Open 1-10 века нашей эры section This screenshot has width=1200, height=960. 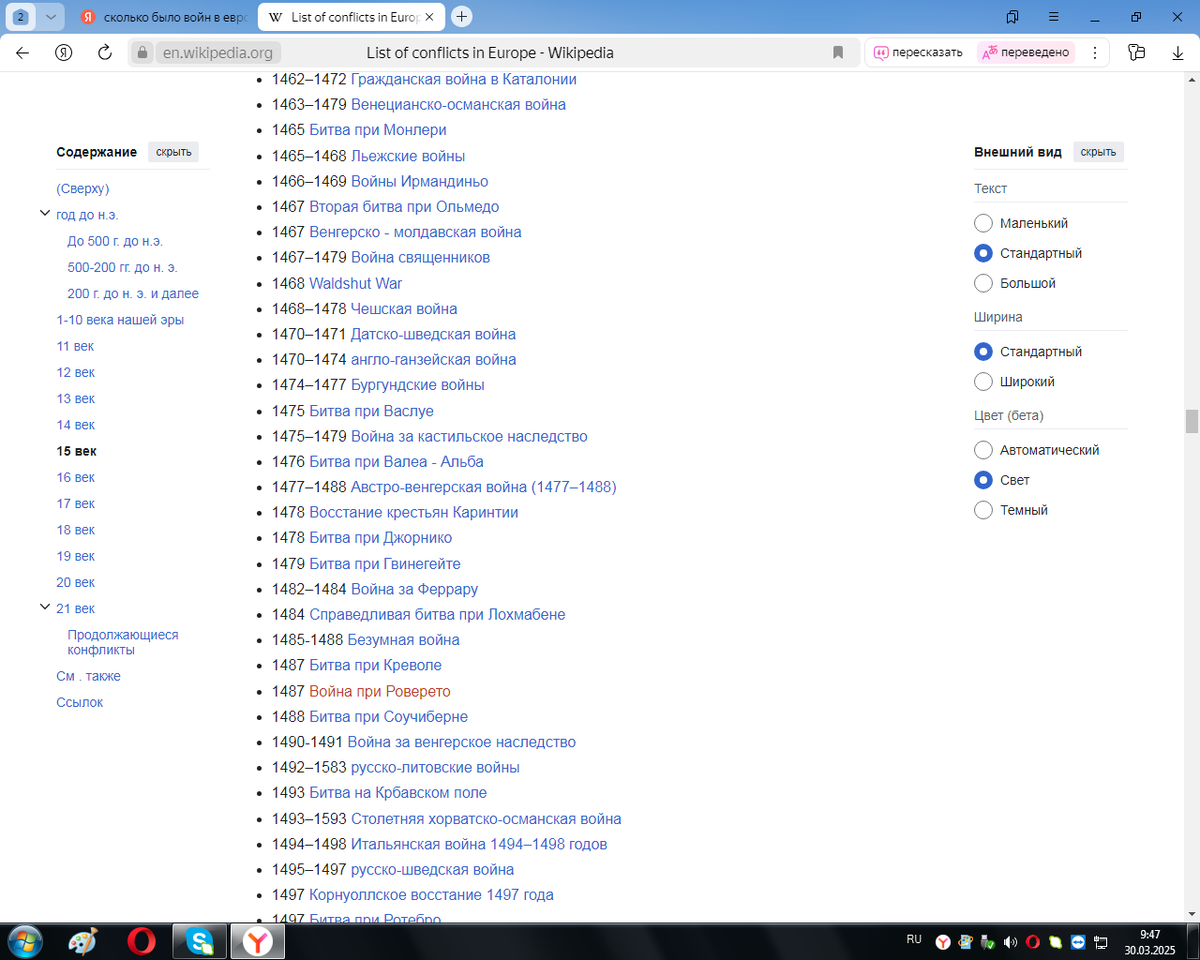[x=120, y=320]
